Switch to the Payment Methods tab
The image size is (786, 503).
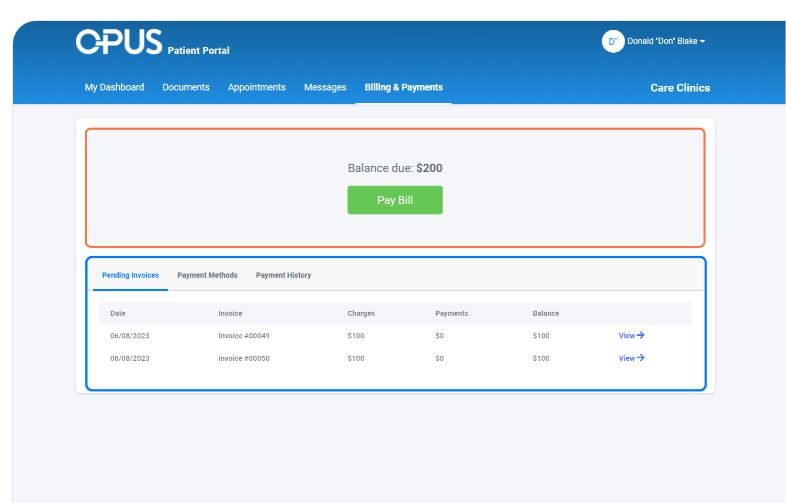pos(208,275)
